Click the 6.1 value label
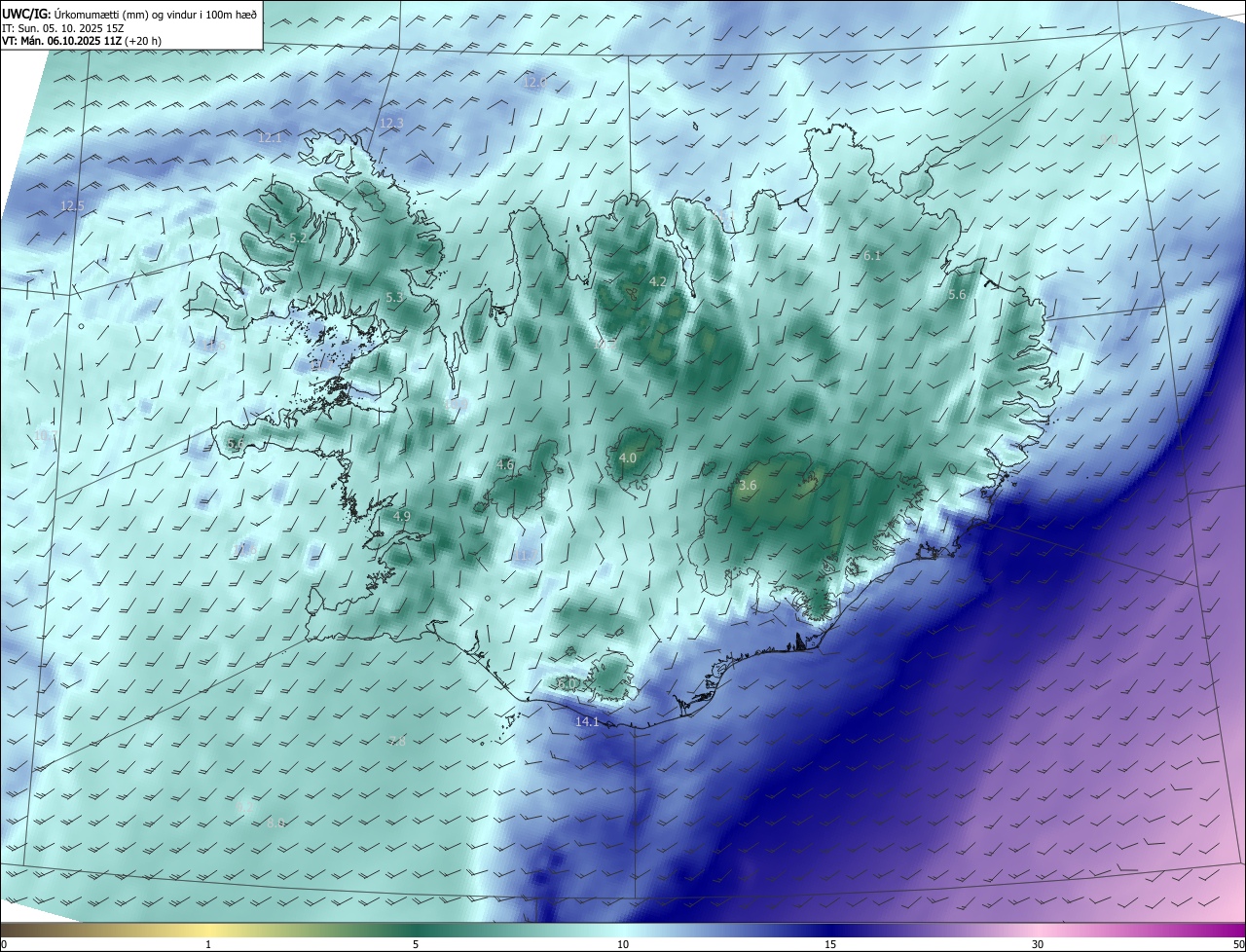Image resolution: width=1246 pixels, height=952 pixels. pos(872,255)
